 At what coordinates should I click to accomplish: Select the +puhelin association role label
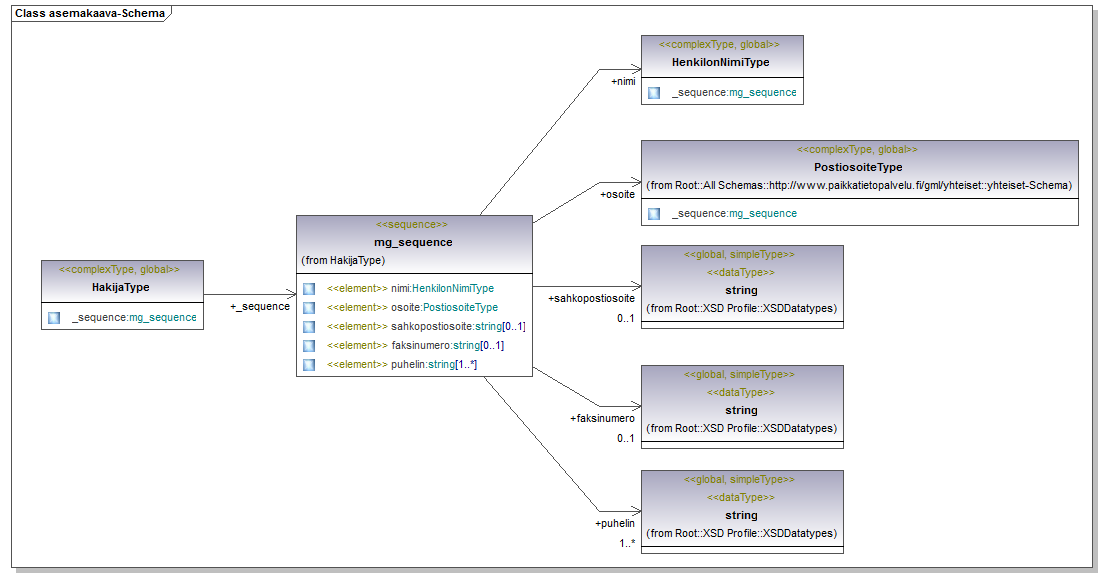[x=615, y=523]
